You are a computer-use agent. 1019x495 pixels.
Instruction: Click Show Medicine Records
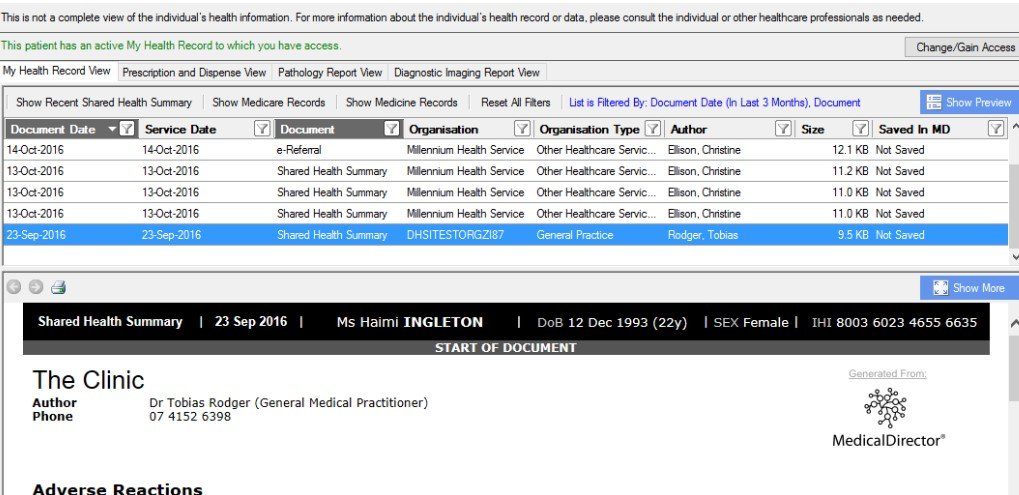(402, 103)
